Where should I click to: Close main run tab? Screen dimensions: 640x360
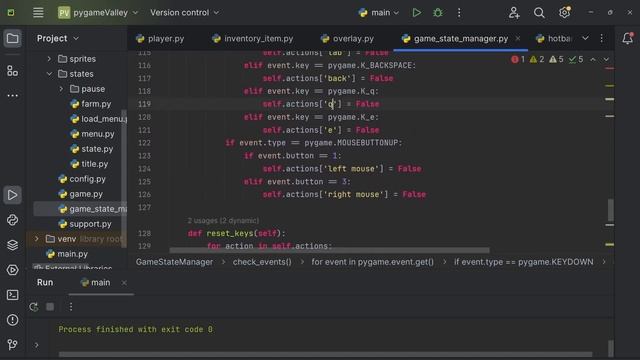pyautogui.click(x=124, y=282)
